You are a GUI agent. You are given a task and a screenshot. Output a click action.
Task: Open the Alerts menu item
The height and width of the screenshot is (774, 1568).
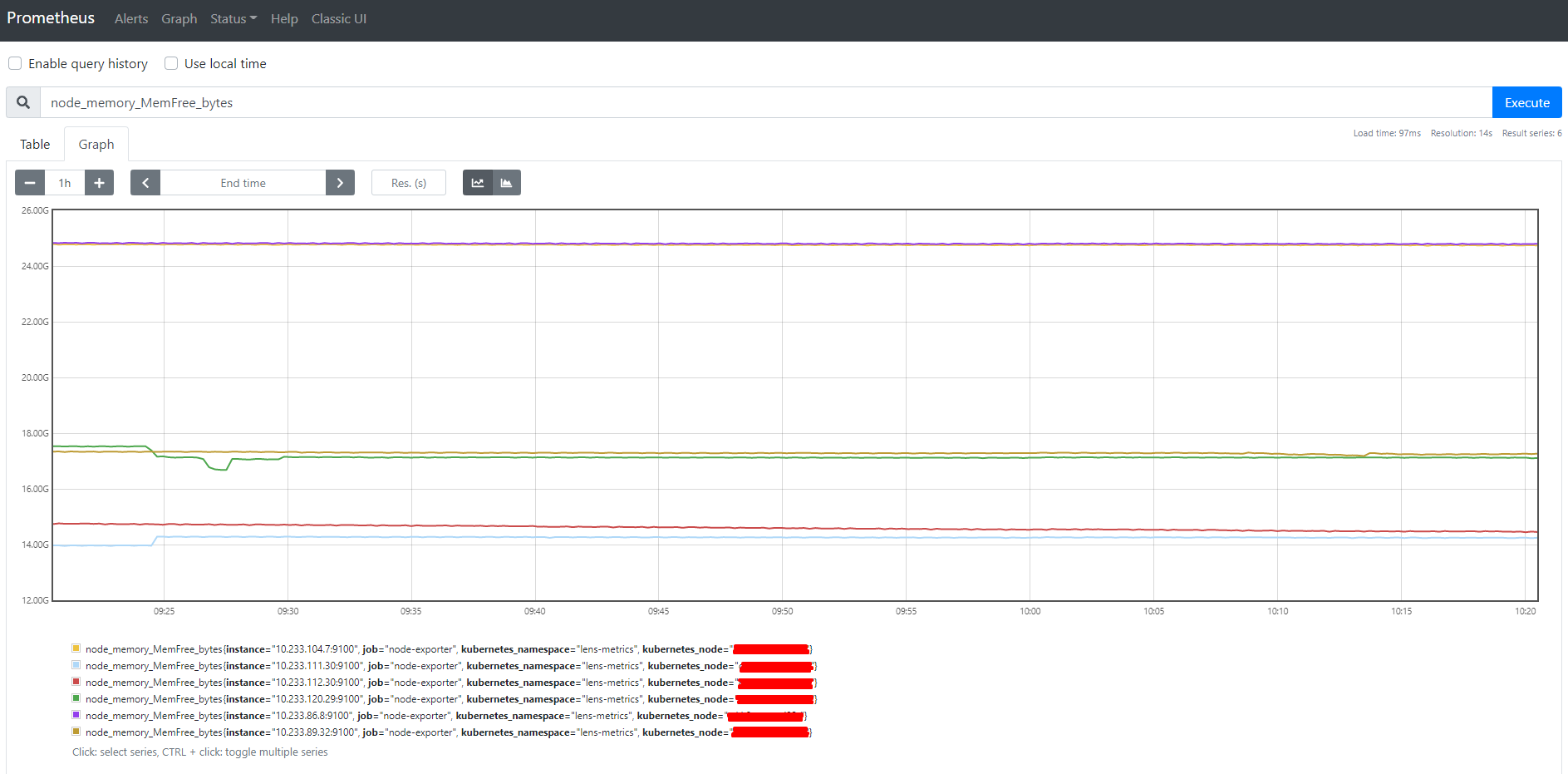click(x=130, y=18)
